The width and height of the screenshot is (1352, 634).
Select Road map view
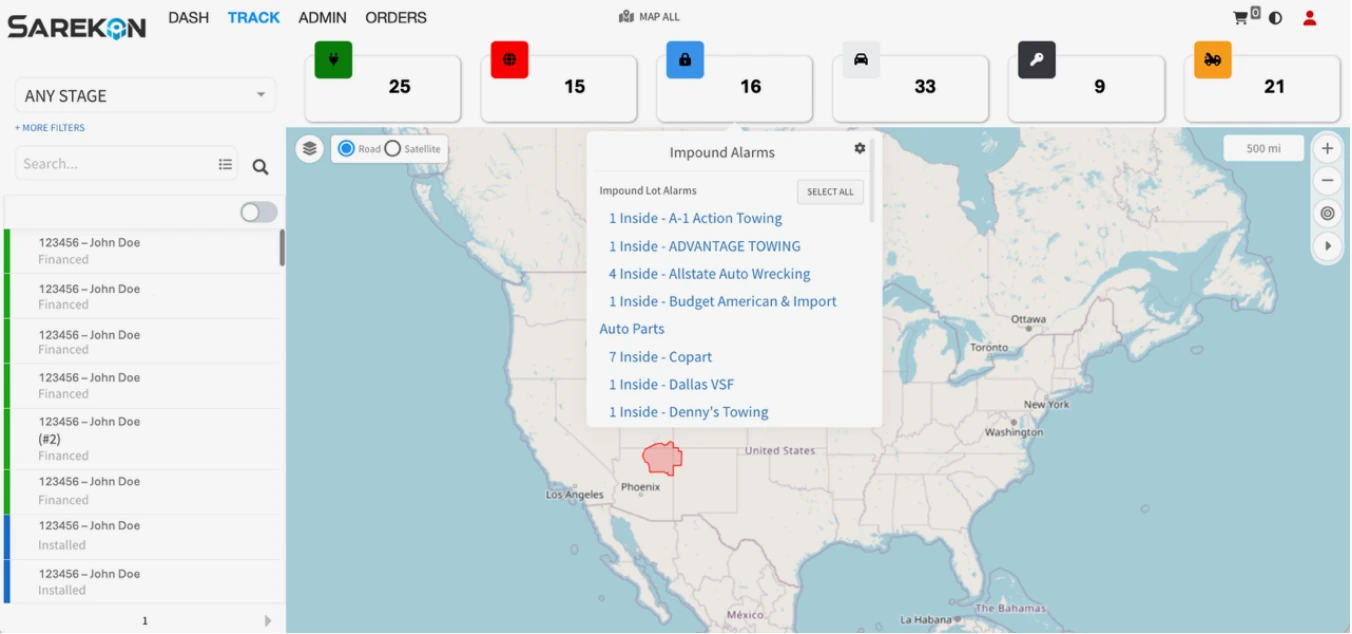pos(347,148)
